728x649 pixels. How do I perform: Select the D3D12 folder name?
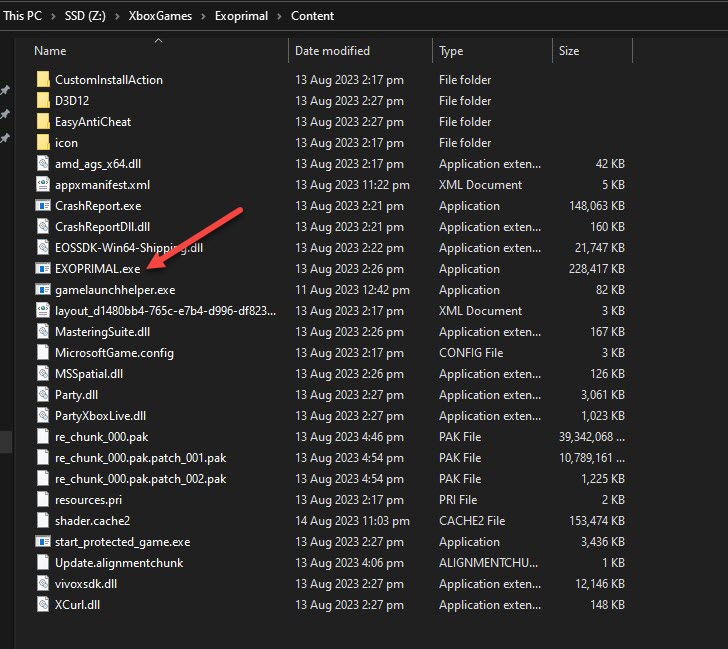pyautogui.click(x=72, y=101)
